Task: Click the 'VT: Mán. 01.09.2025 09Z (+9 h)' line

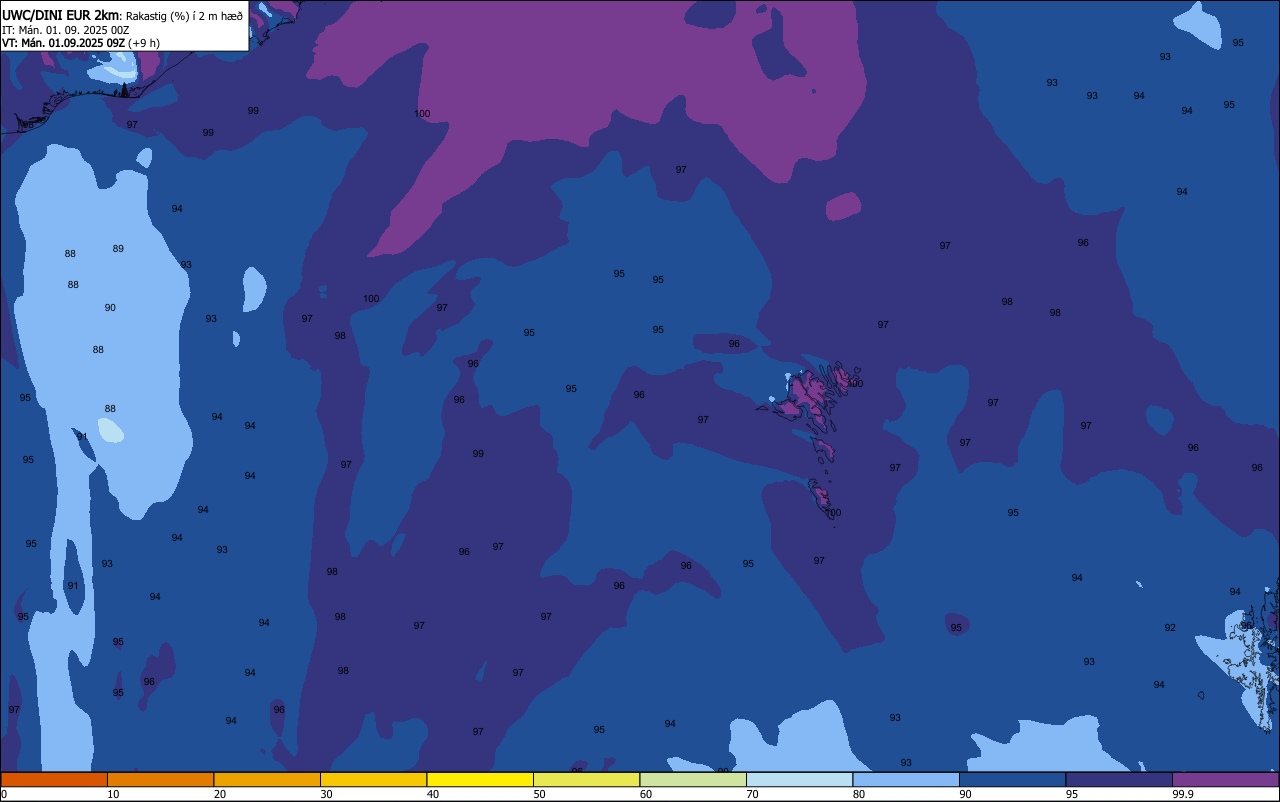Action: (x=81, y=43)
